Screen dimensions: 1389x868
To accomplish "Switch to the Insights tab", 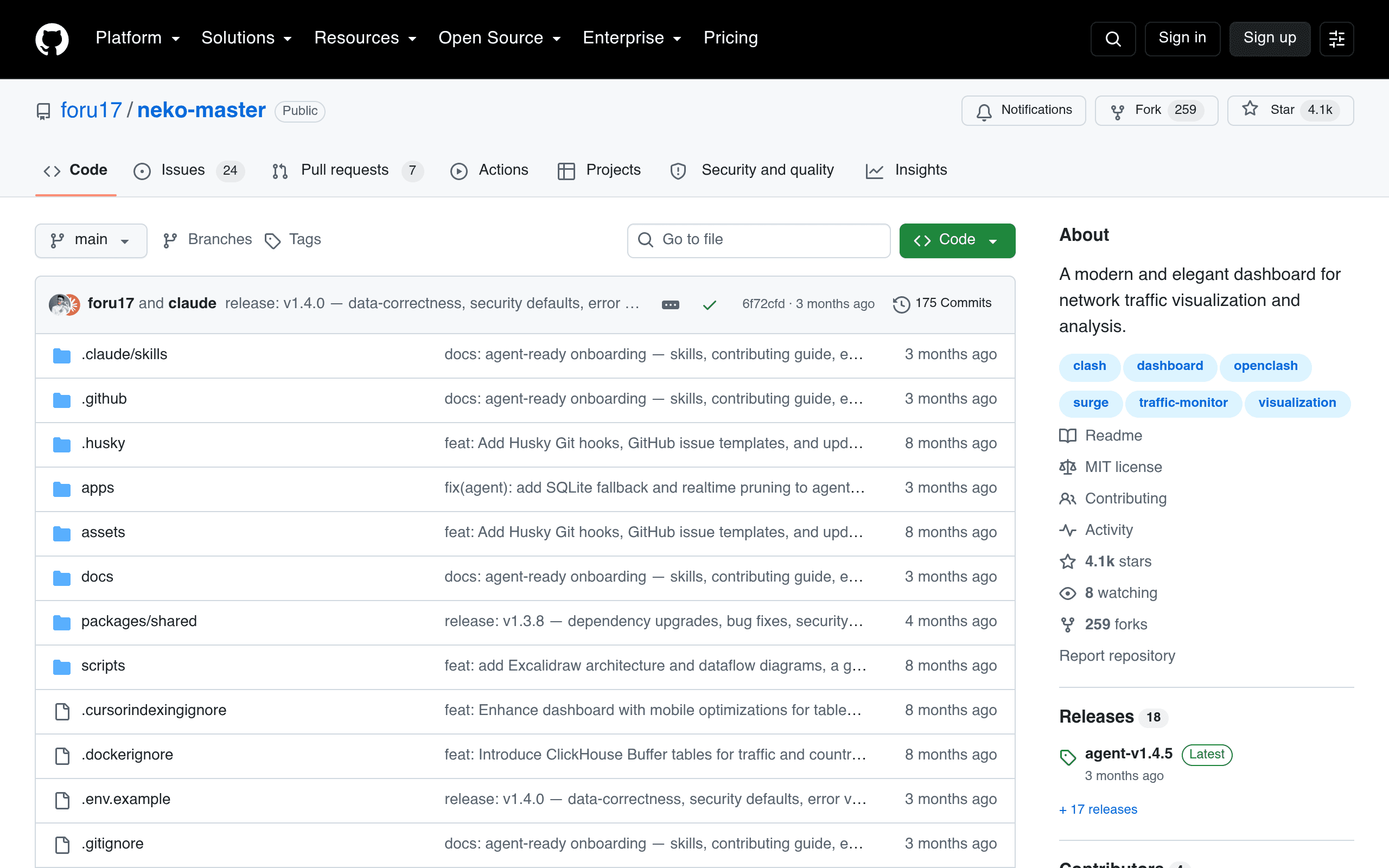I will click(906, 170).
